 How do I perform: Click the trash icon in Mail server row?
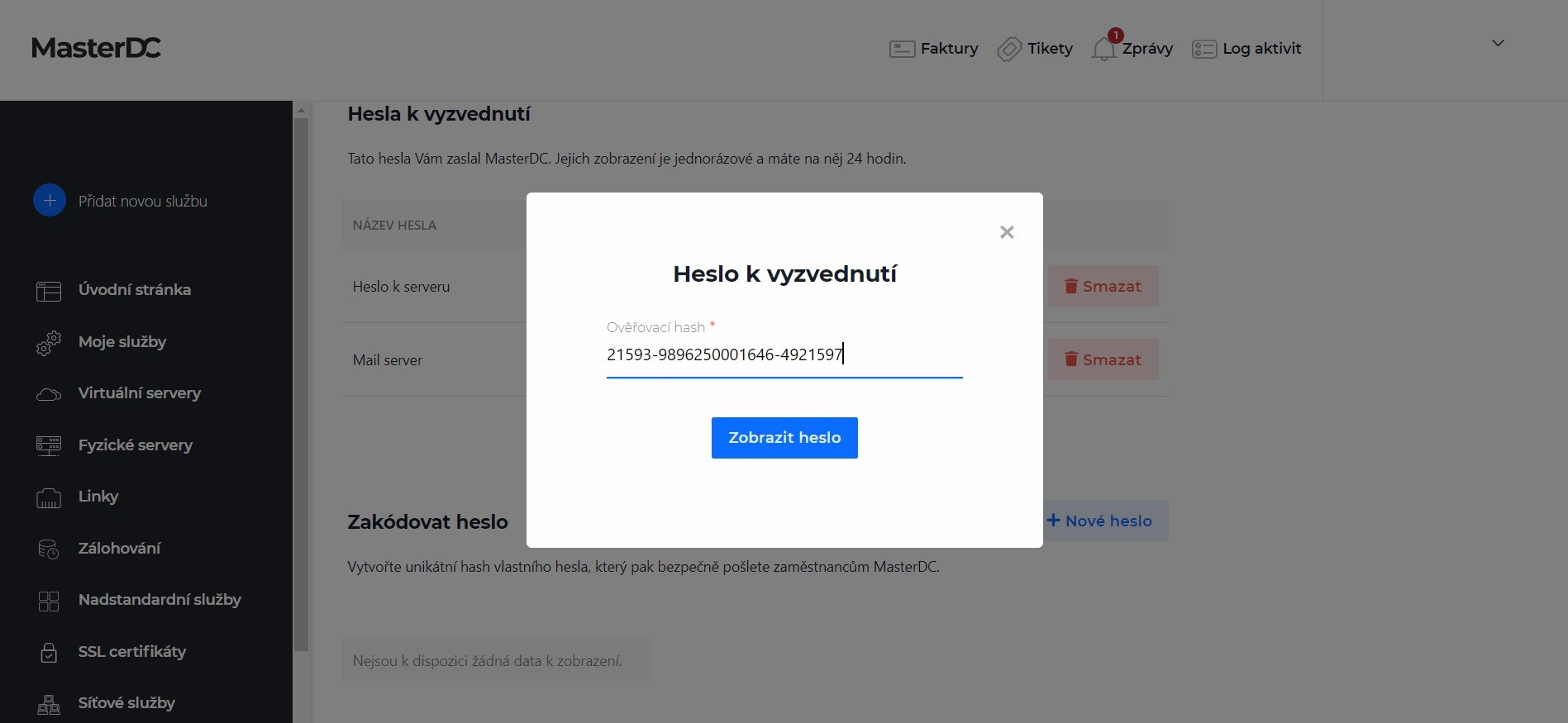point(1071,359)
